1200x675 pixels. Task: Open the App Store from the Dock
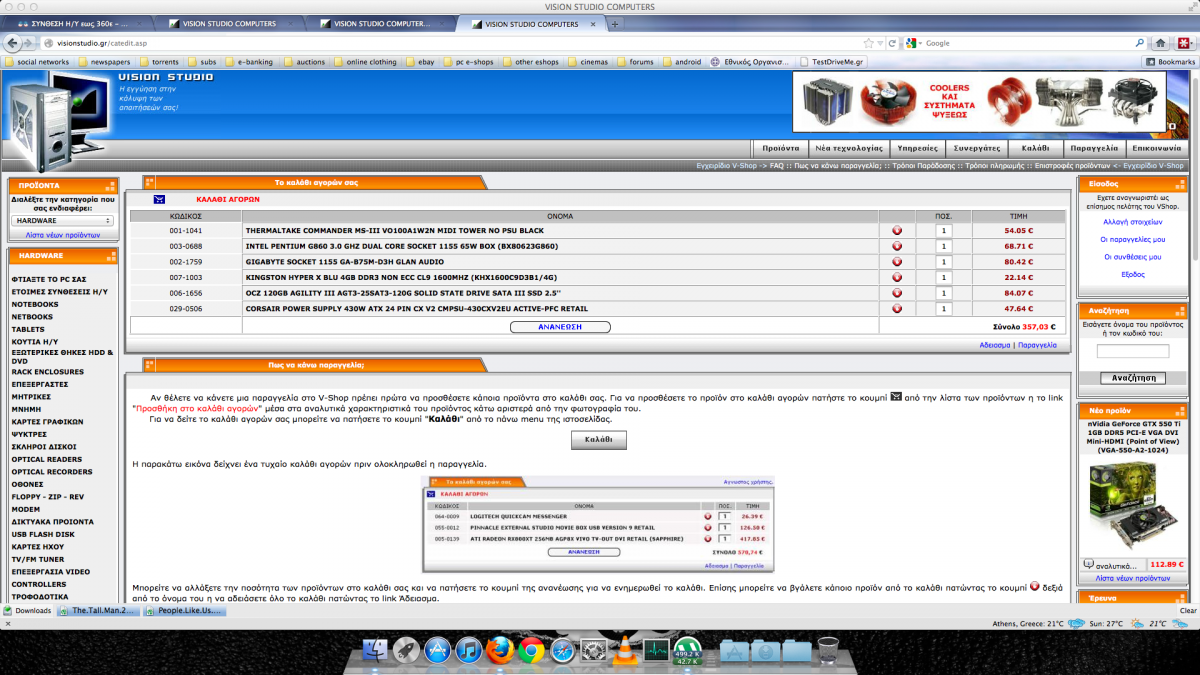(x=436, y=651)
